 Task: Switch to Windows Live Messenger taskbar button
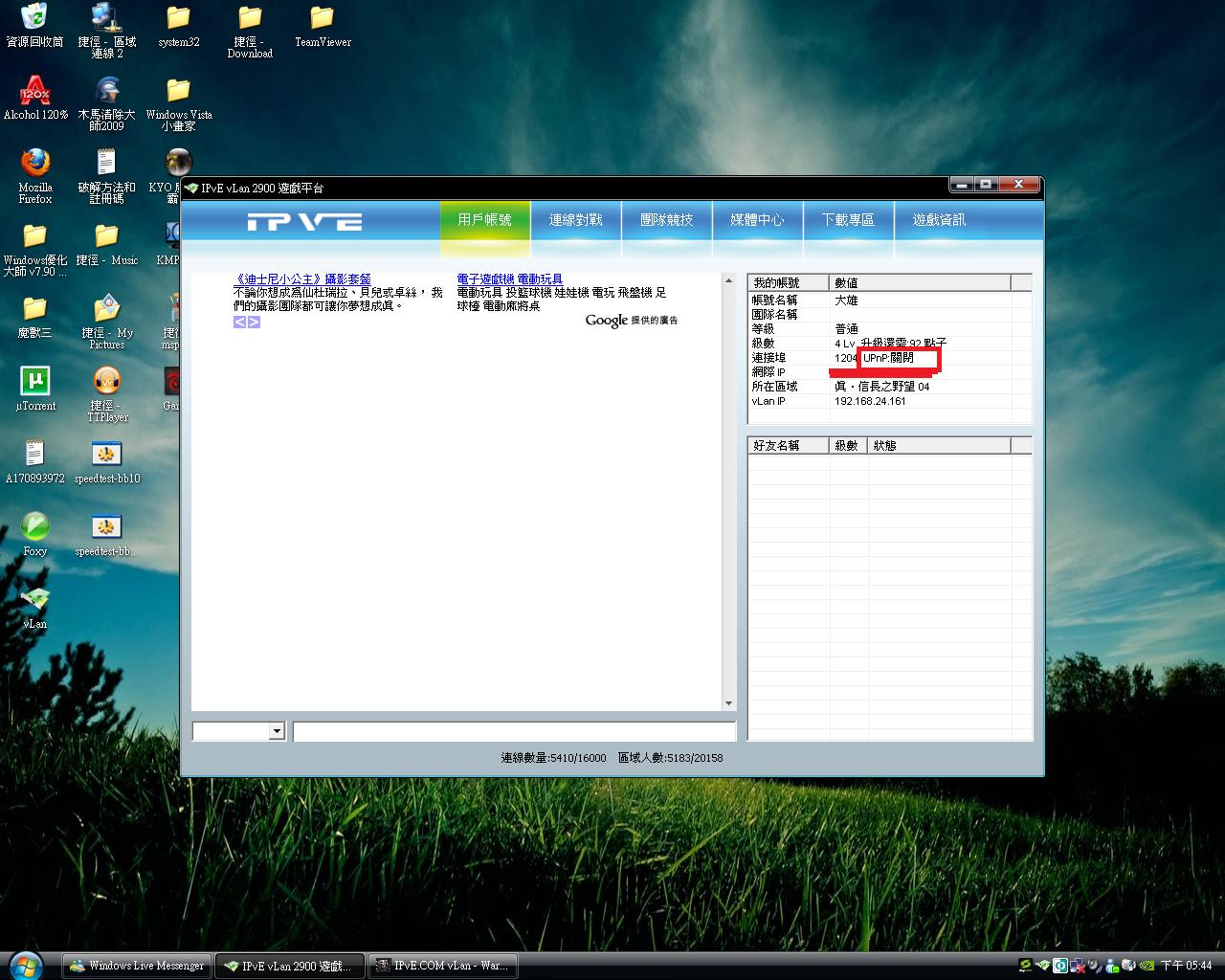(x=137, y=966)
